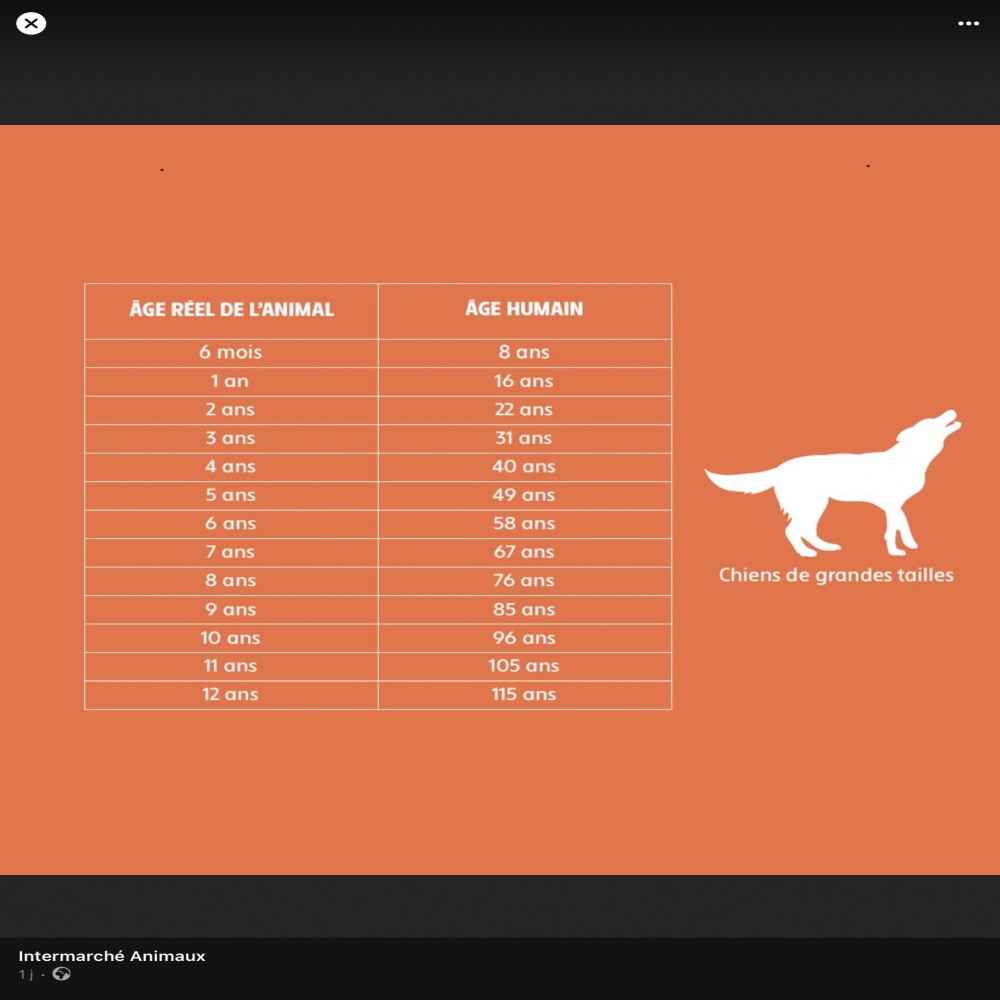
Task: Select the '31 ans' table cell
Action: (525, 439)
